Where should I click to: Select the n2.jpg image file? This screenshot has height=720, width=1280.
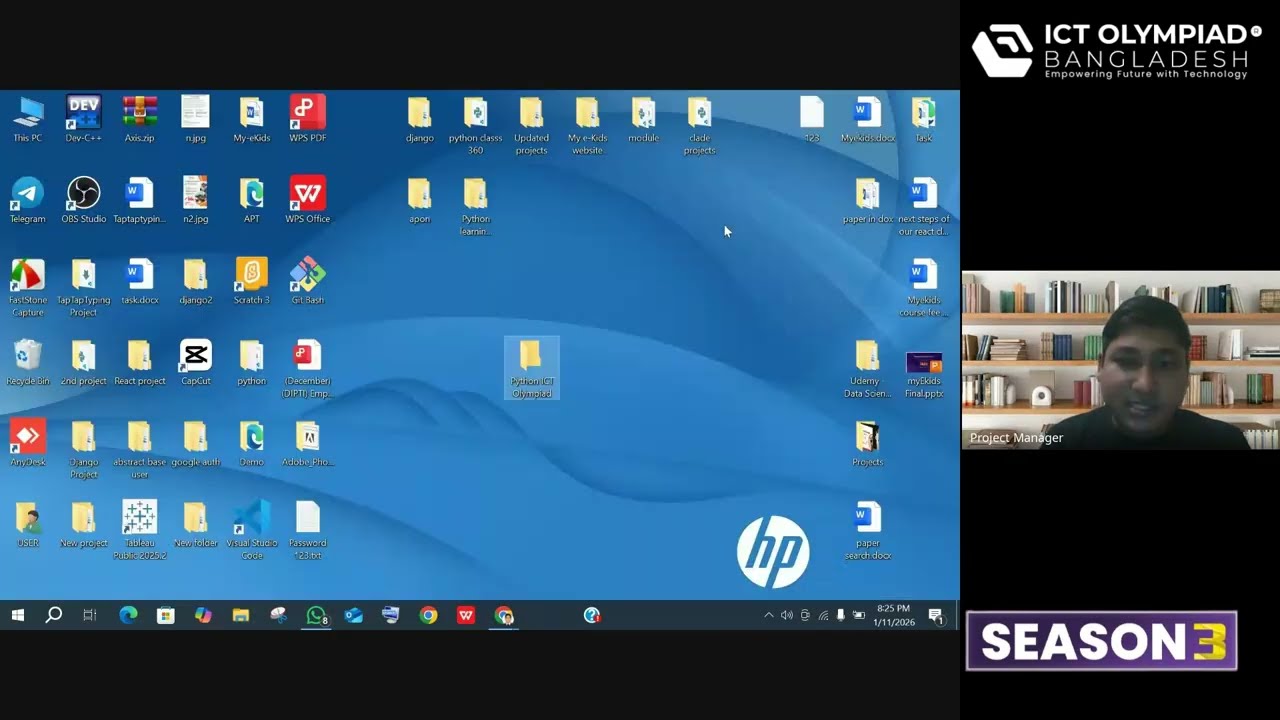[196, 200]
